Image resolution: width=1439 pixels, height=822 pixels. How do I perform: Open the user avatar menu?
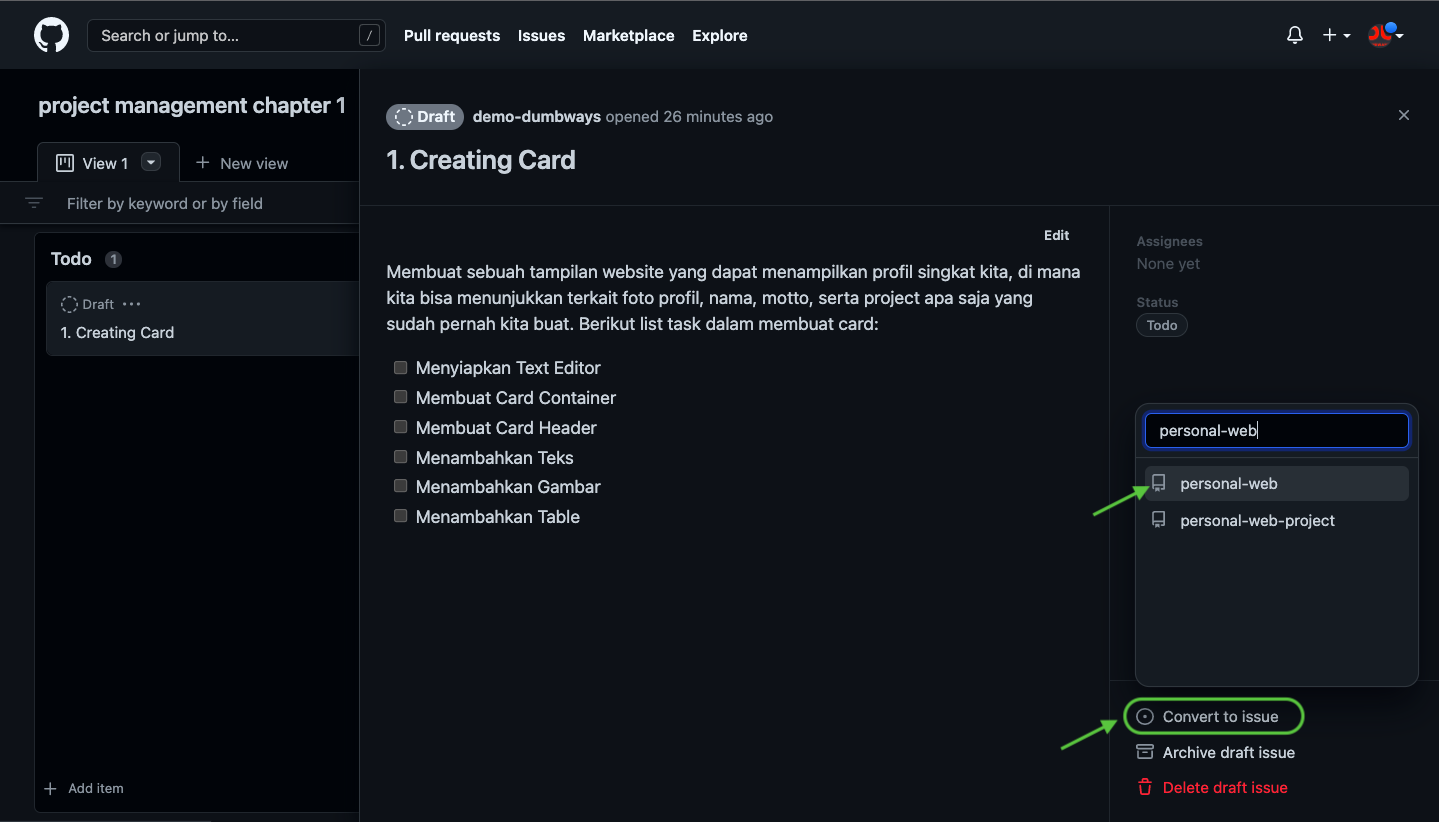1386,36
